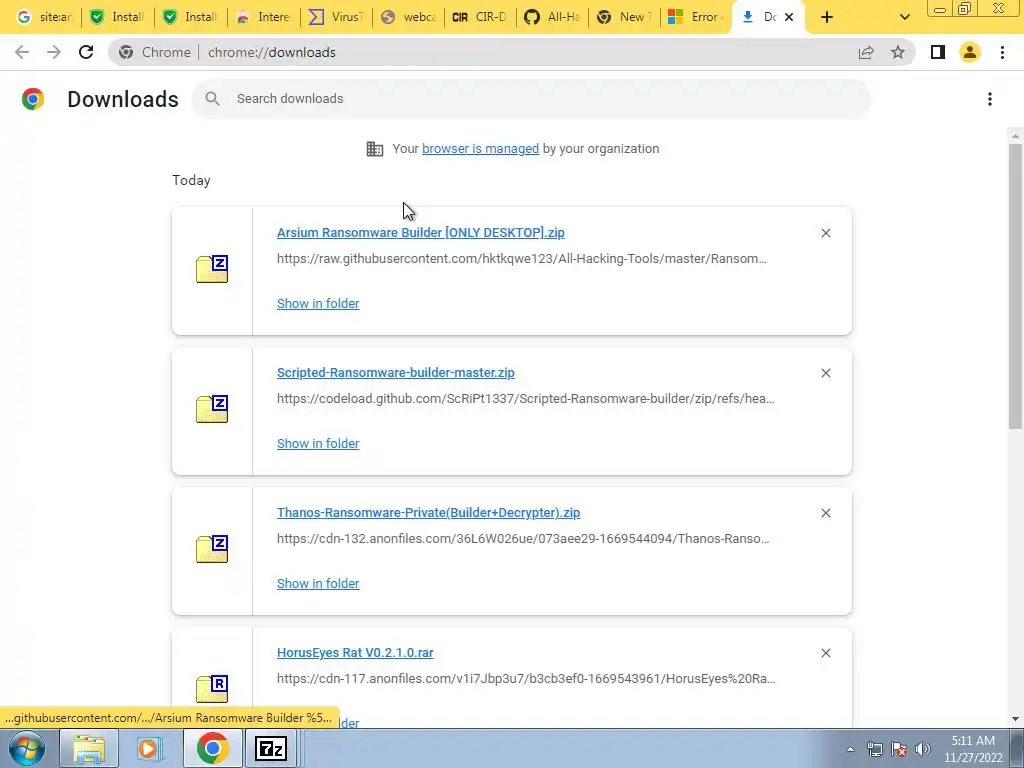This screenshot has width=1024, height=768.
Task: Reload the downloads page
Action: (86, 52)
